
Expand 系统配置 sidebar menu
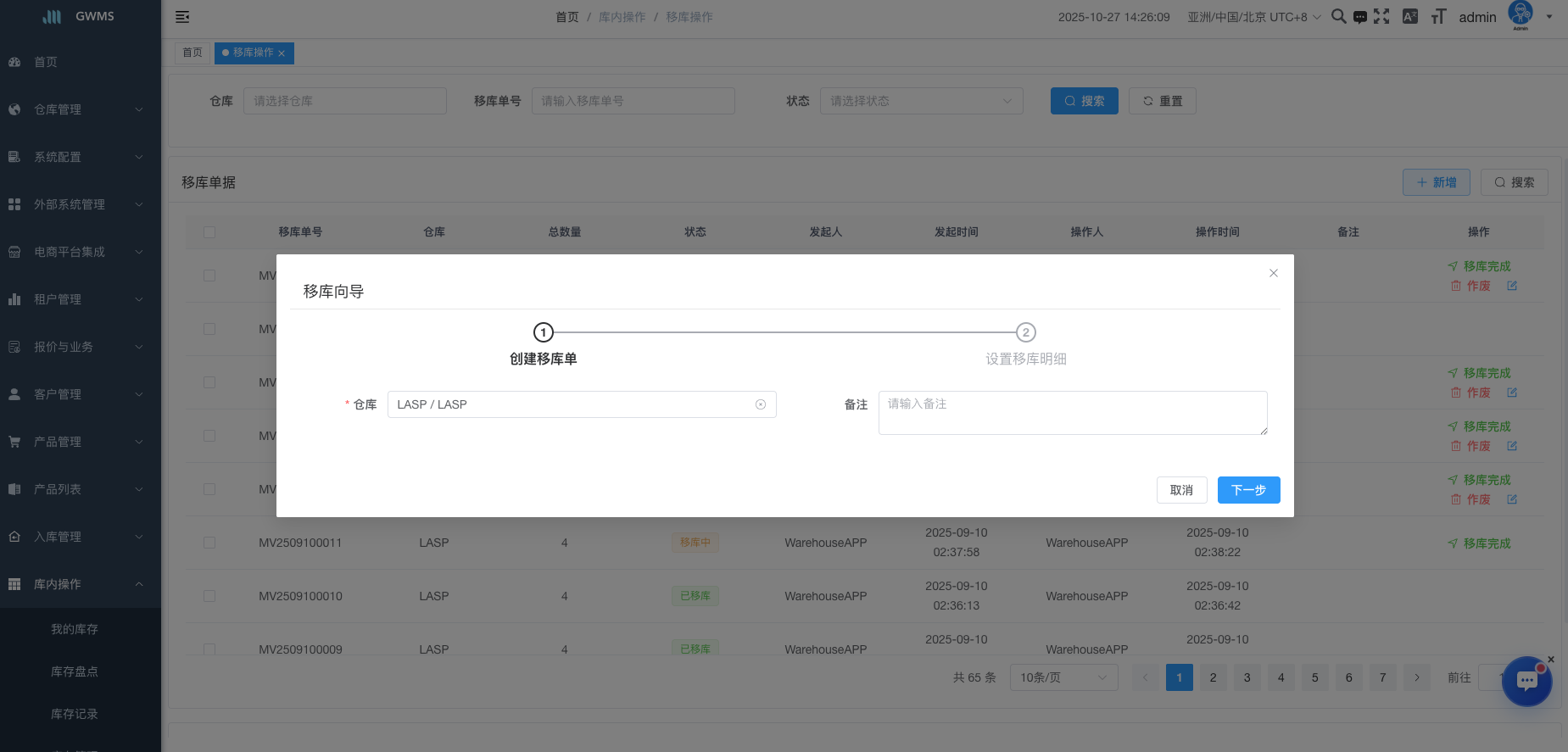point(81,157)
